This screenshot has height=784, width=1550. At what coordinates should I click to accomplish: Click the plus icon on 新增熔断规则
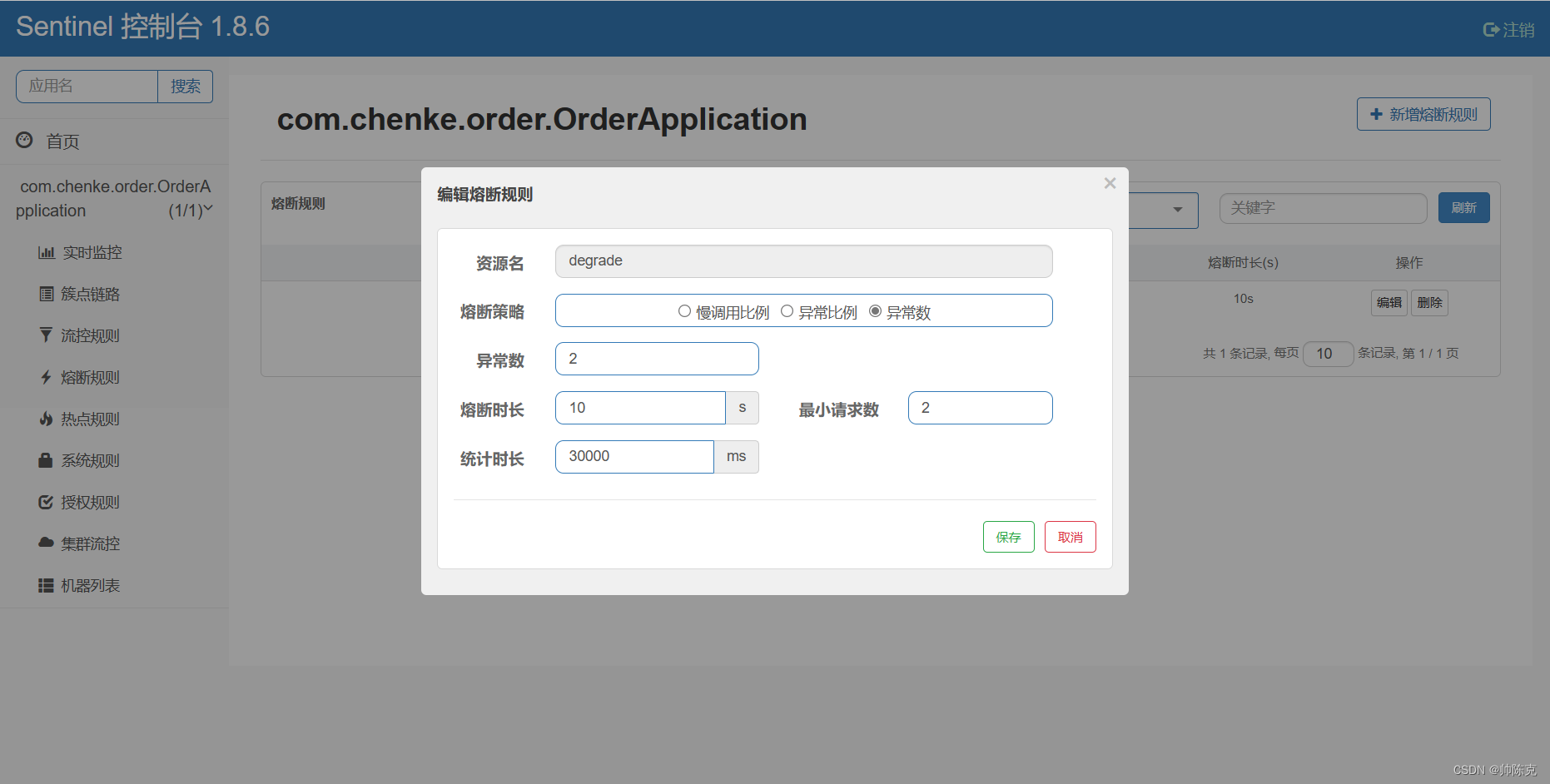(1376, 114)
